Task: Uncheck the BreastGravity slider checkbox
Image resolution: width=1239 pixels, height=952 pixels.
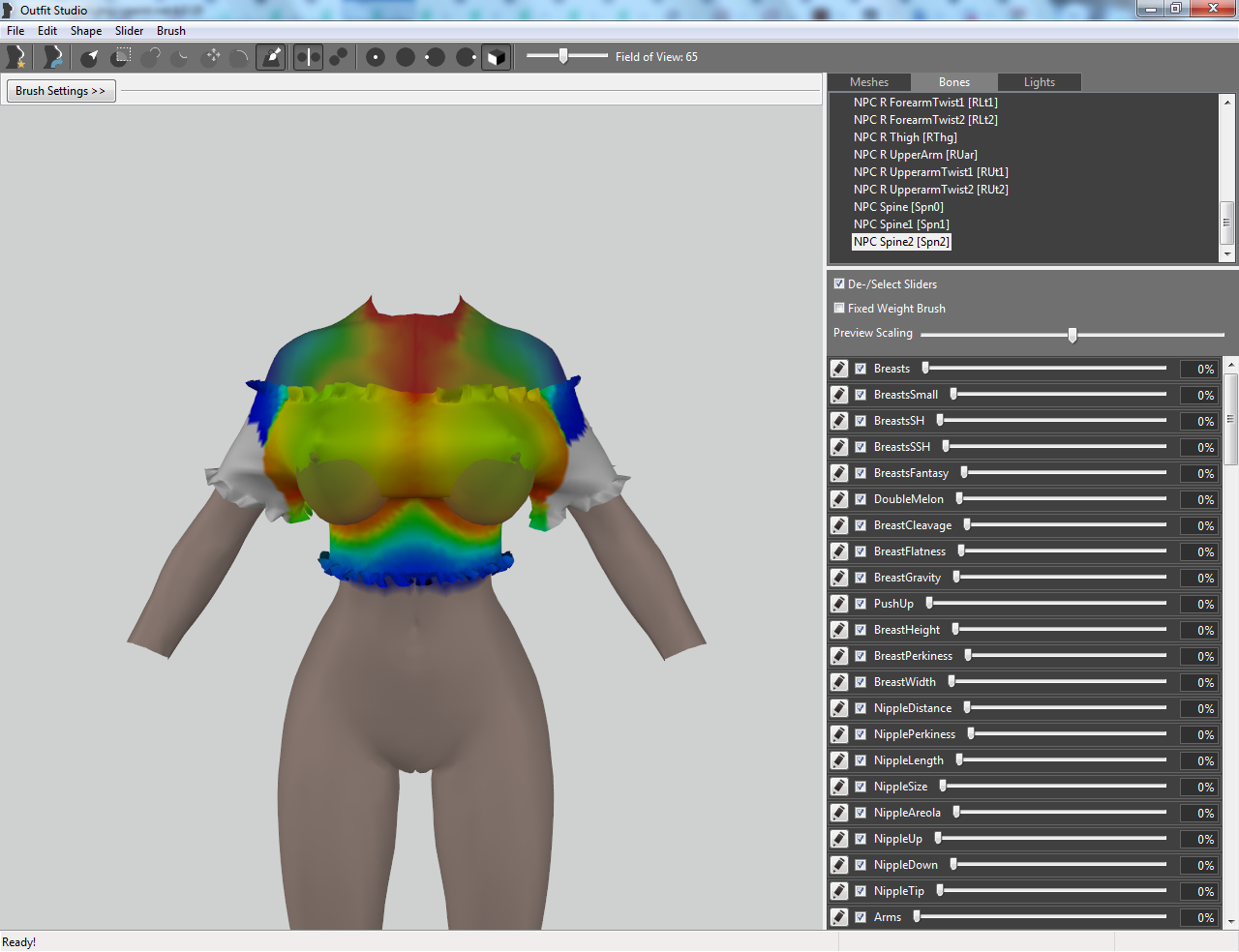Action: [861, 578]
